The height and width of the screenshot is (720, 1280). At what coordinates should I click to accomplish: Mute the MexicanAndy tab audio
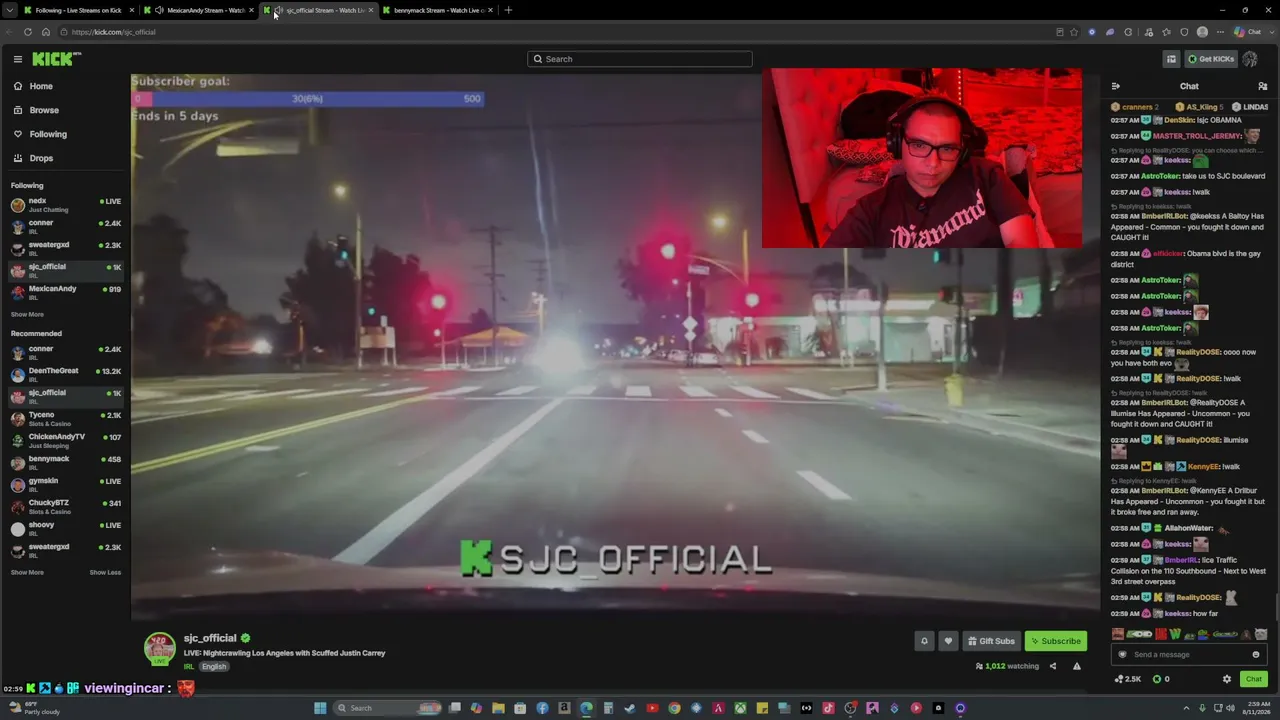[159, 10]
